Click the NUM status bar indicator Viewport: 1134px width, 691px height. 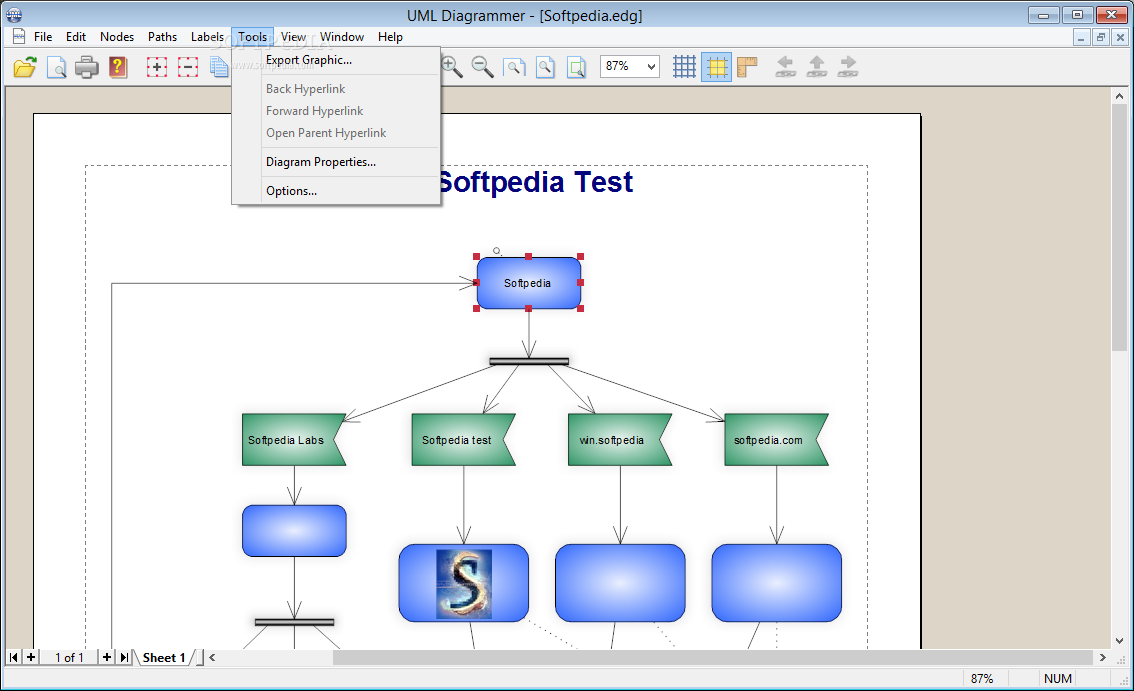point(1057,678)
